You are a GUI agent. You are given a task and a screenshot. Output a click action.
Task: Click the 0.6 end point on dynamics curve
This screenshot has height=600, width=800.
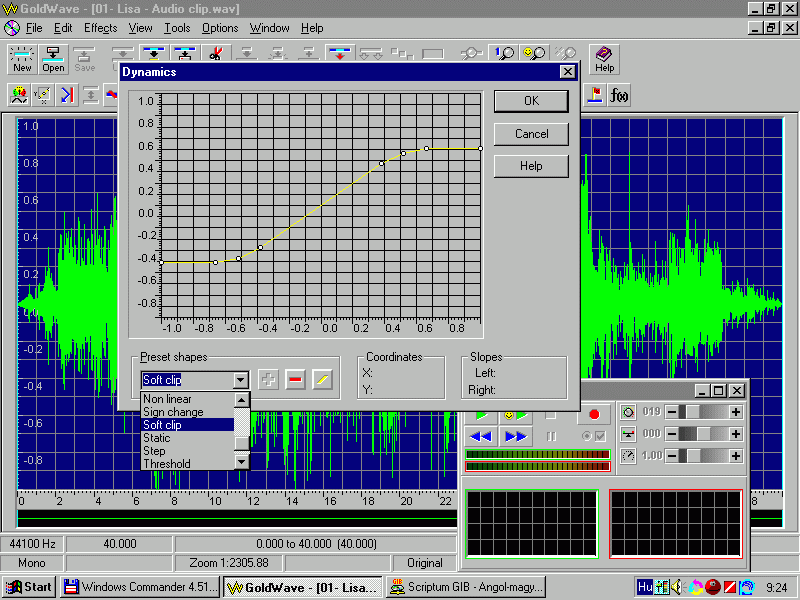pos(480,148)
